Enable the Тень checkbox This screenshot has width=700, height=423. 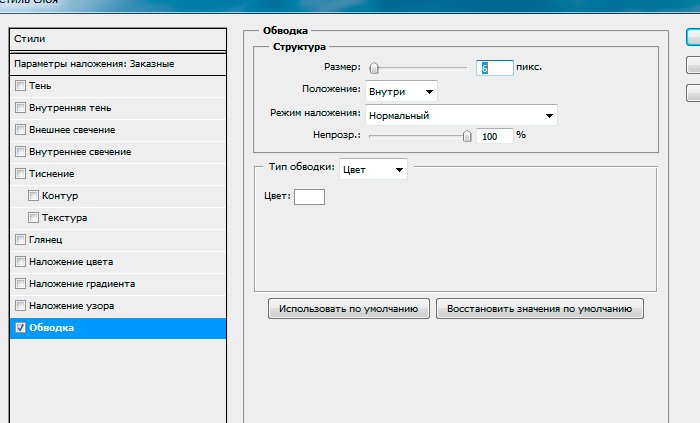tap(21, 86)
